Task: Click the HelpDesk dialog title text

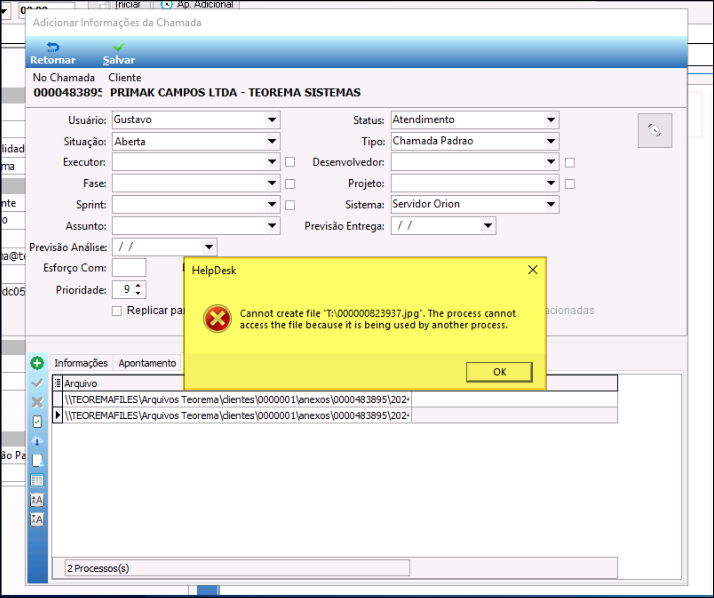Action: [x=214, y=271]
